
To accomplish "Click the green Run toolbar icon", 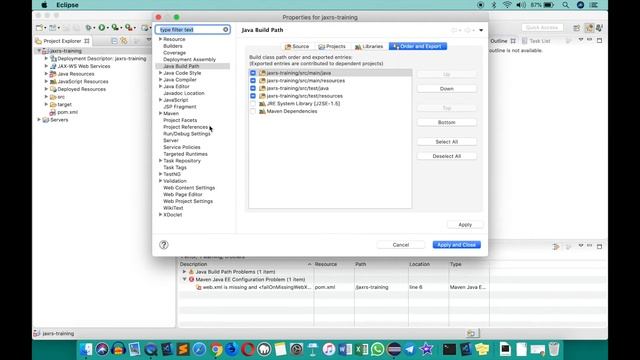I will point(102,28).
